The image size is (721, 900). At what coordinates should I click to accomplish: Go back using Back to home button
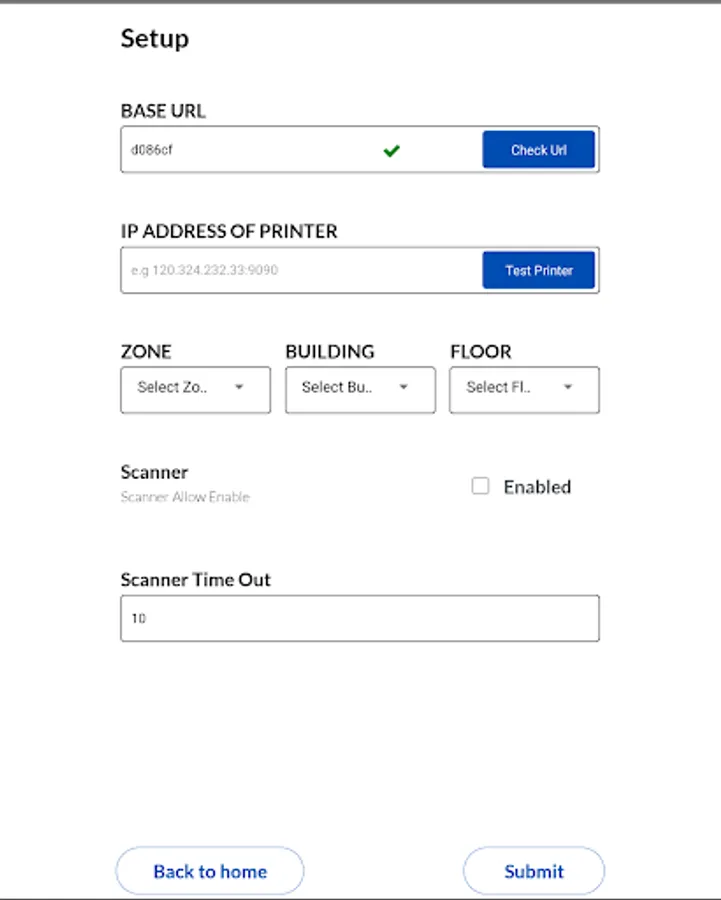(210, 871)
